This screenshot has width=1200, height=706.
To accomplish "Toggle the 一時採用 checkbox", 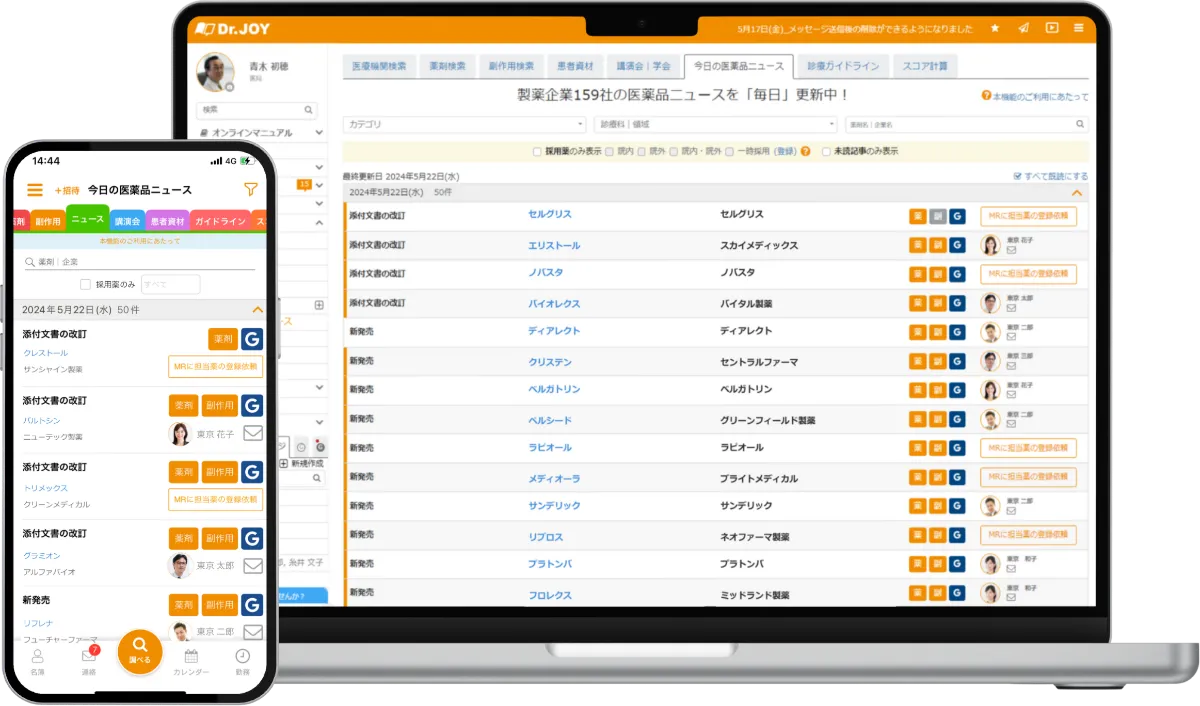I will (729, 151).
